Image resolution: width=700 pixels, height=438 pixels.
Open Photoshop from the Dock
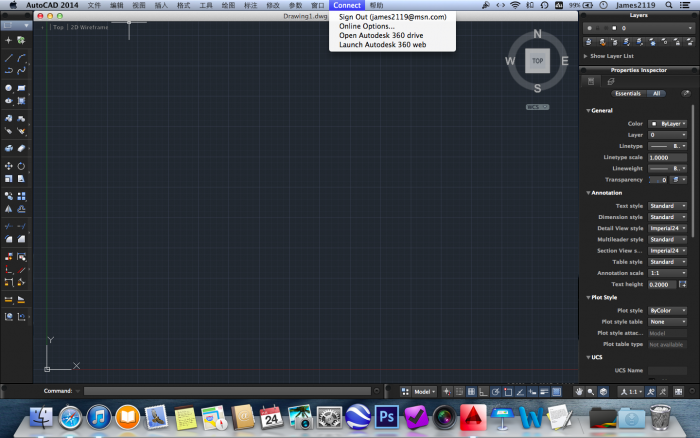point(387,417)
